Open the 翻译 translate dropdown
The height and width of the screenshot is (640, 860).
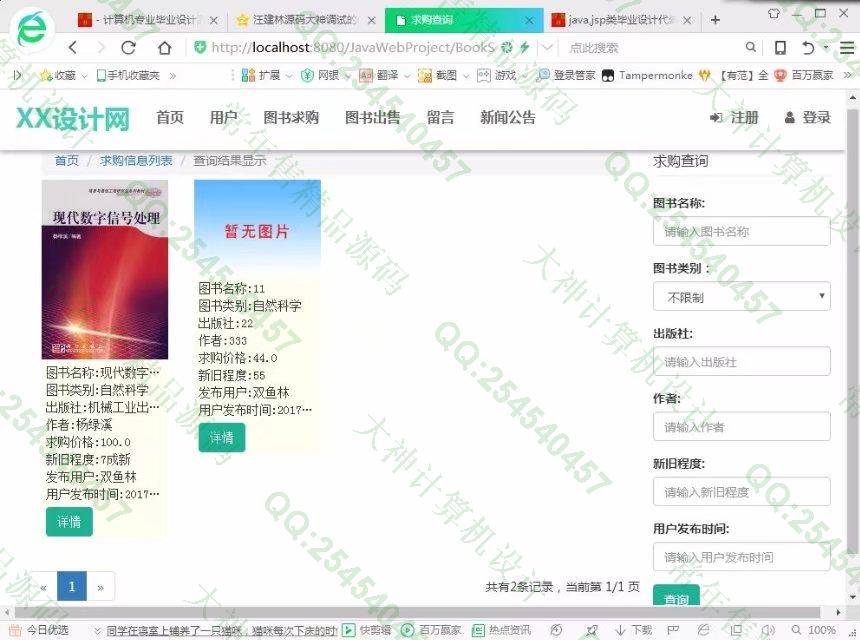[x=380, y=75]
